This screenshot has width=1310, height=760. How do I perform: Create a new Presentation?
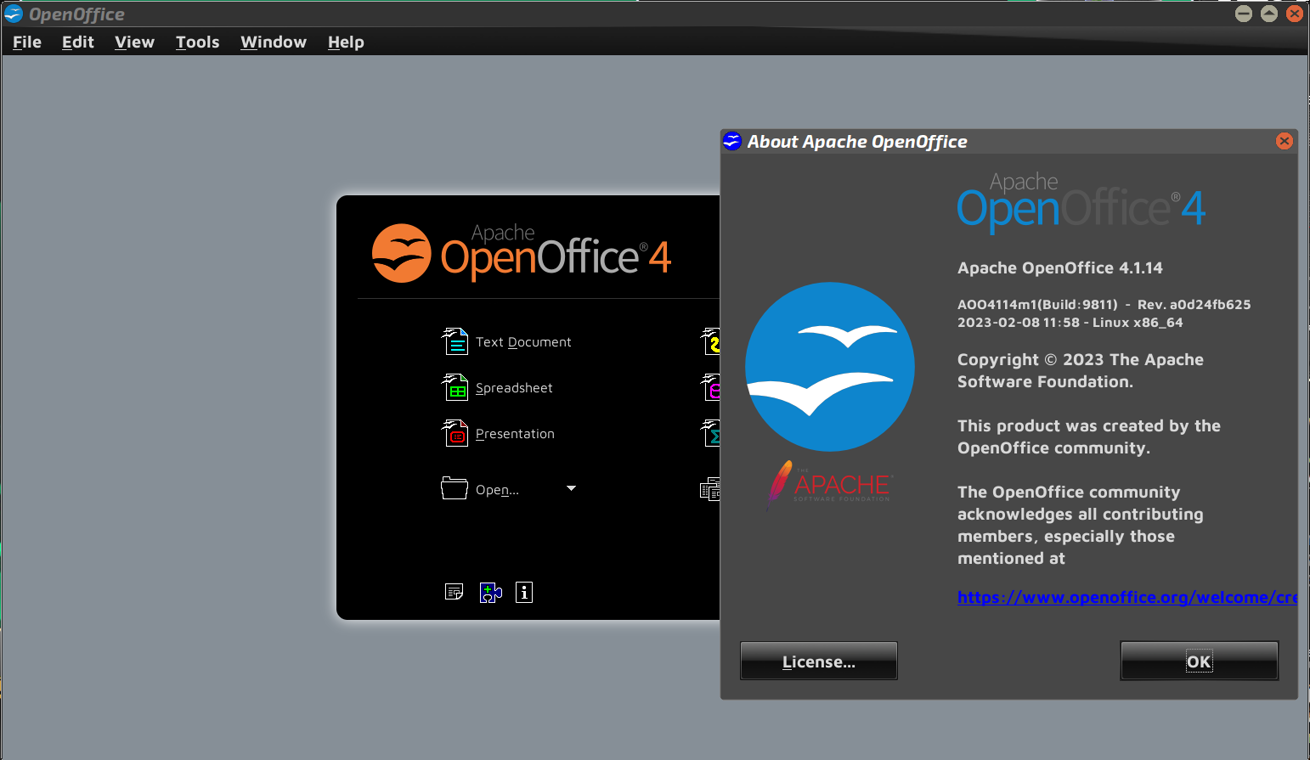pyautogui.click(x=498, y=433)
